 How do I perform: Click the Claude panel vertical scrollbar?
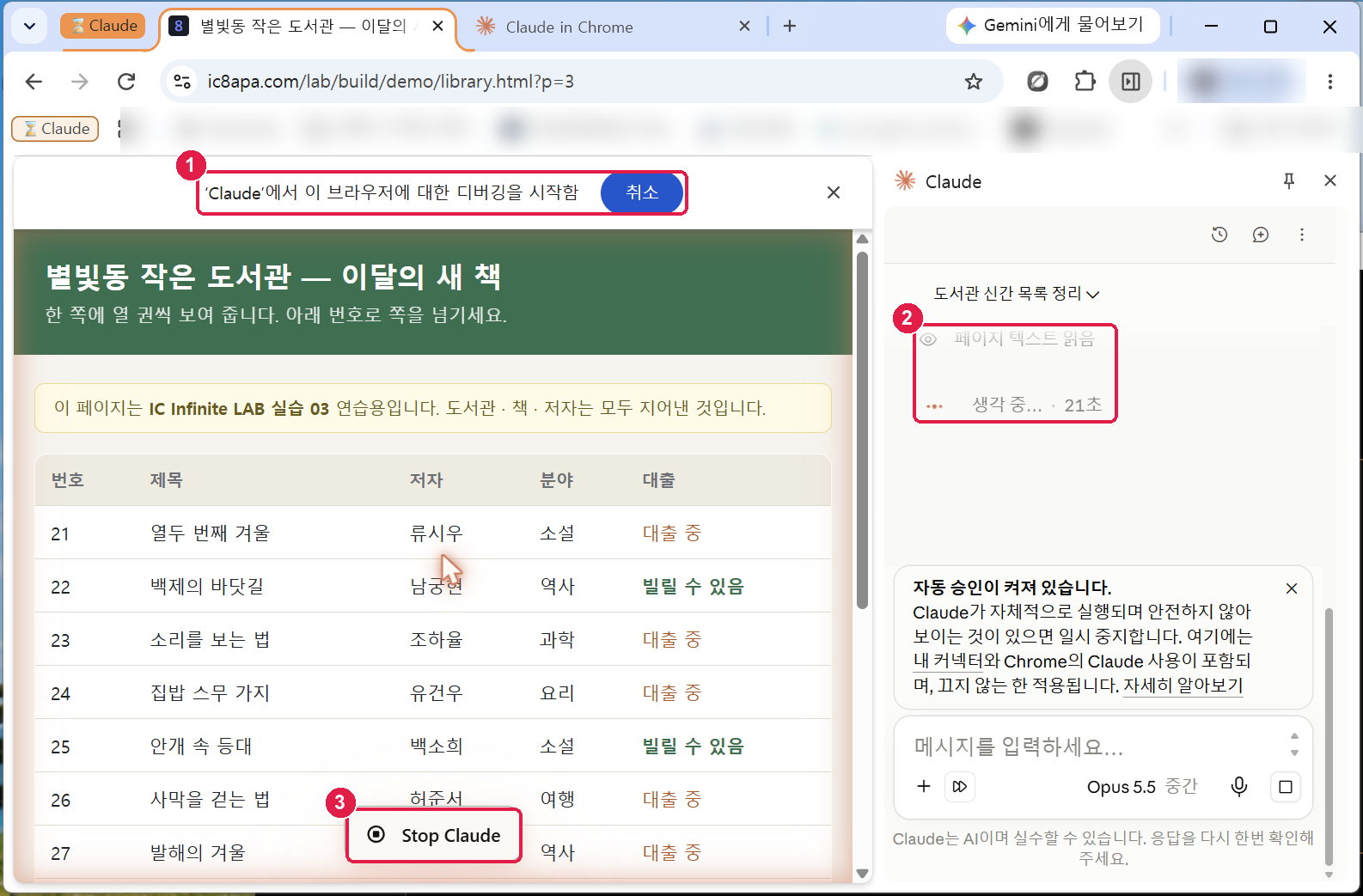pos(1329,737)
